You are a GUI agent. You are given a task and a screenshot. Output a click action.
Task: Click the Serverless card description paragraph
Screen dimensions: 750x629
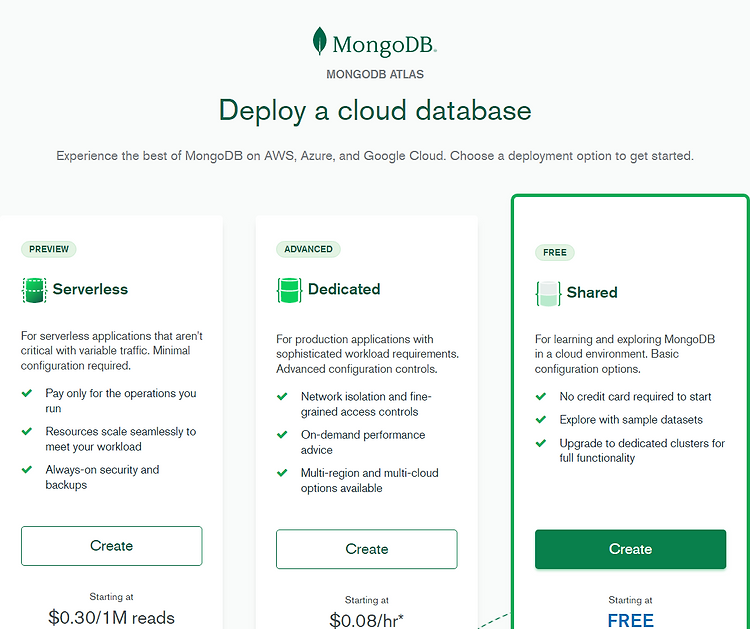(111, 351)
